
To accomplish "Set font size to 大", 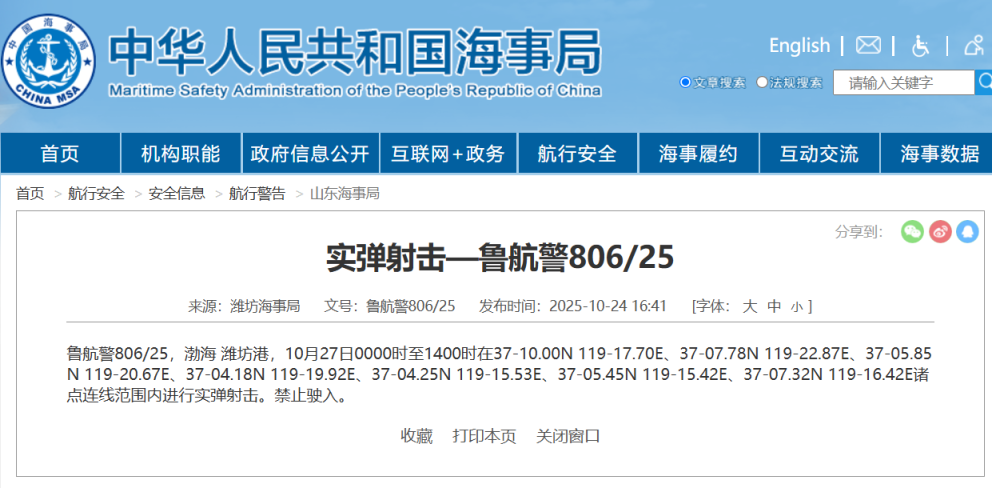I will click(x=749, y=306).
